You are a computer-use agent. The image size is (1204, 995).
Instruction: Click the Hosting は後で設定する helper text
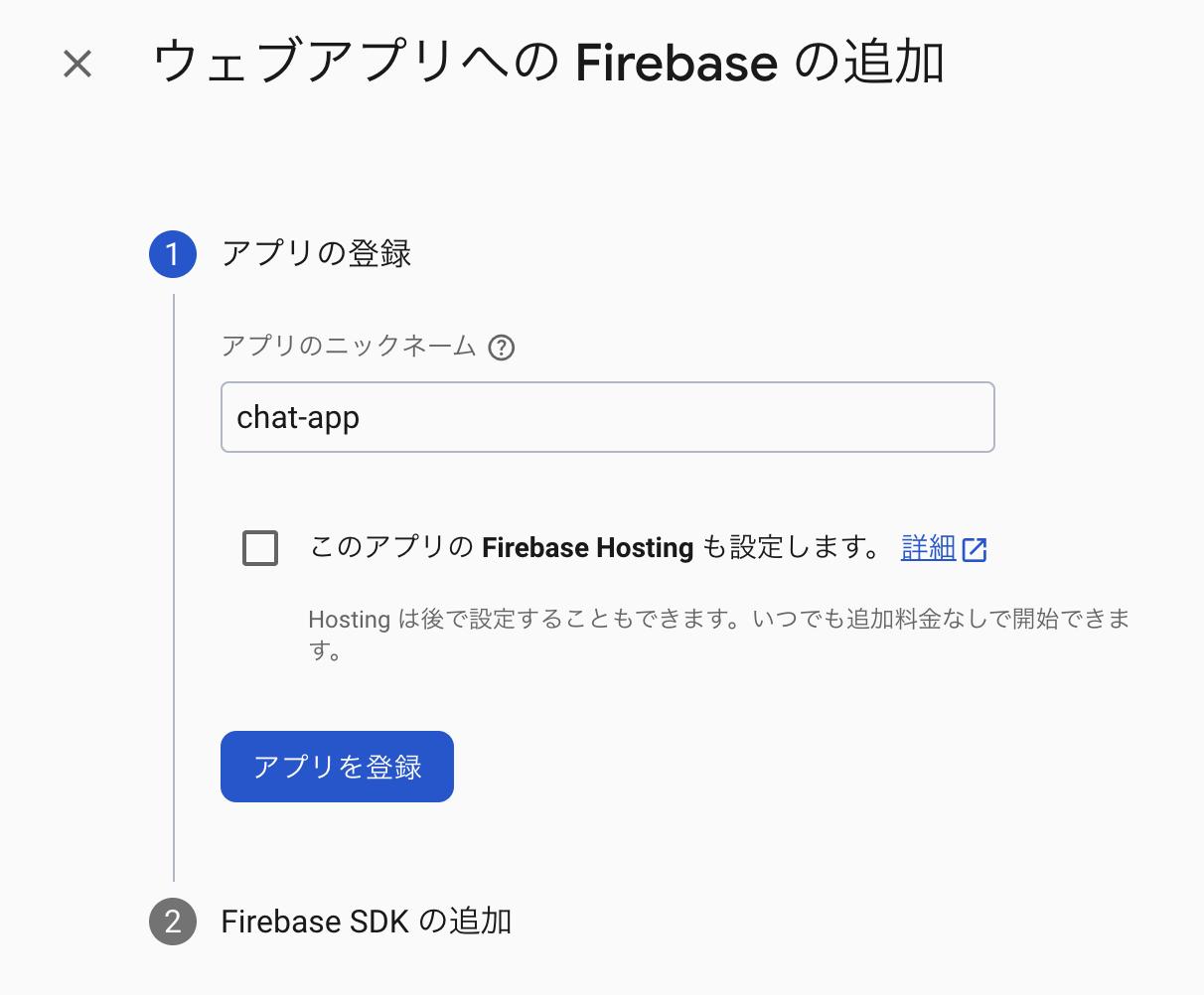[x=719, y=635]
